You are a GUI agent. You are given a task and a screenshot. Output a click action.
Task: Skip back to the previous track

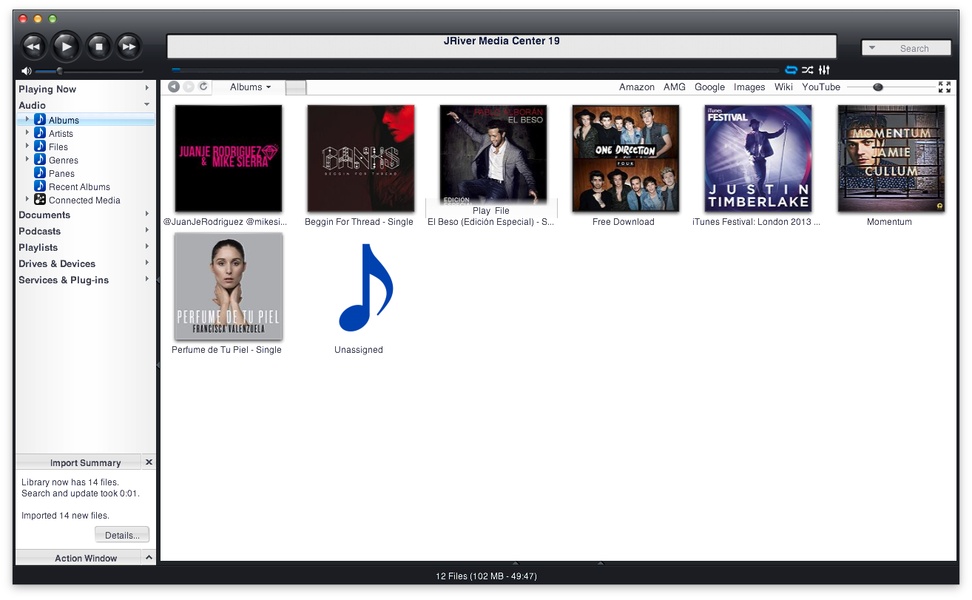coord(34,46)
